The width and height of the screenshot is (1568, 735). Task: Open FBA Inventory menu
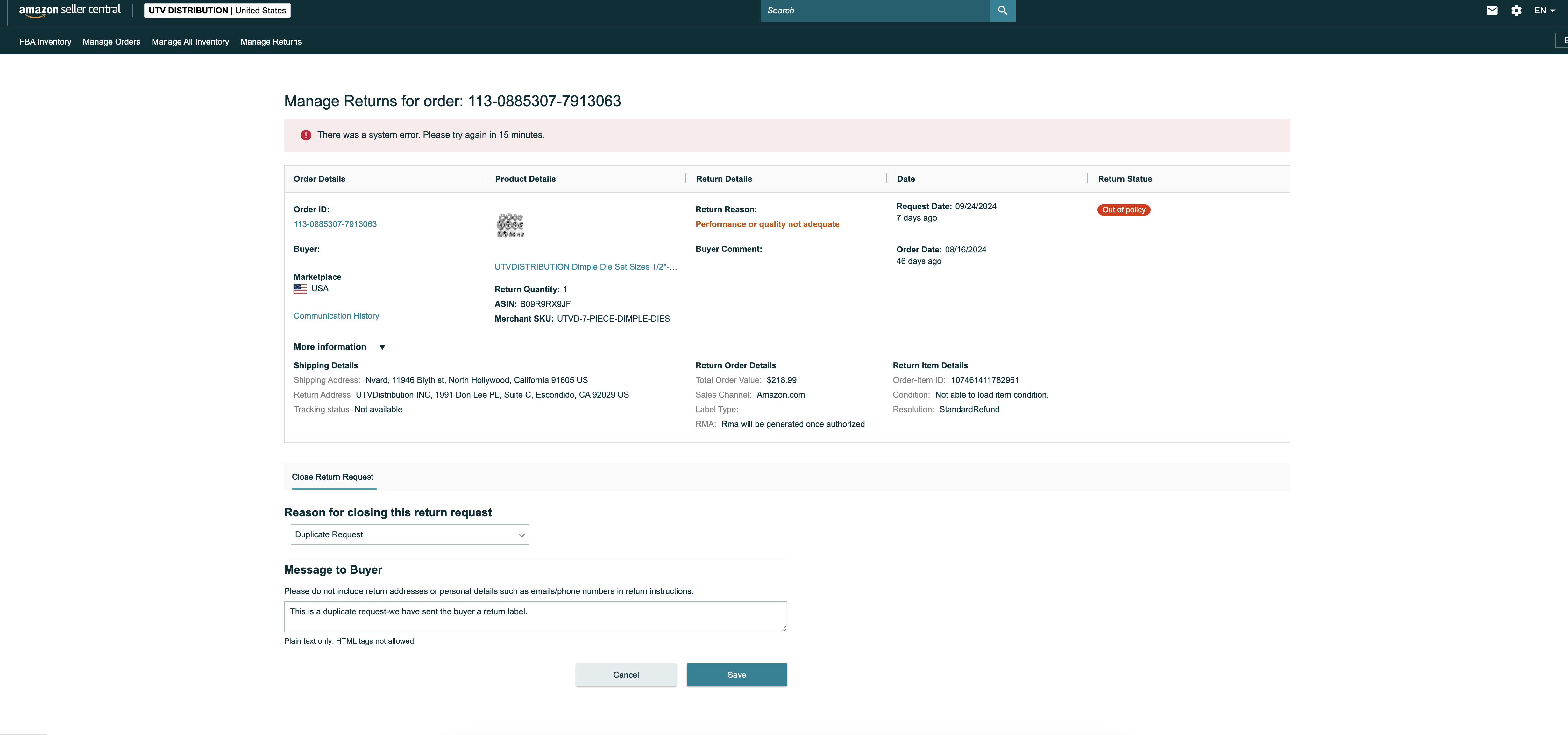coord(45,41)
